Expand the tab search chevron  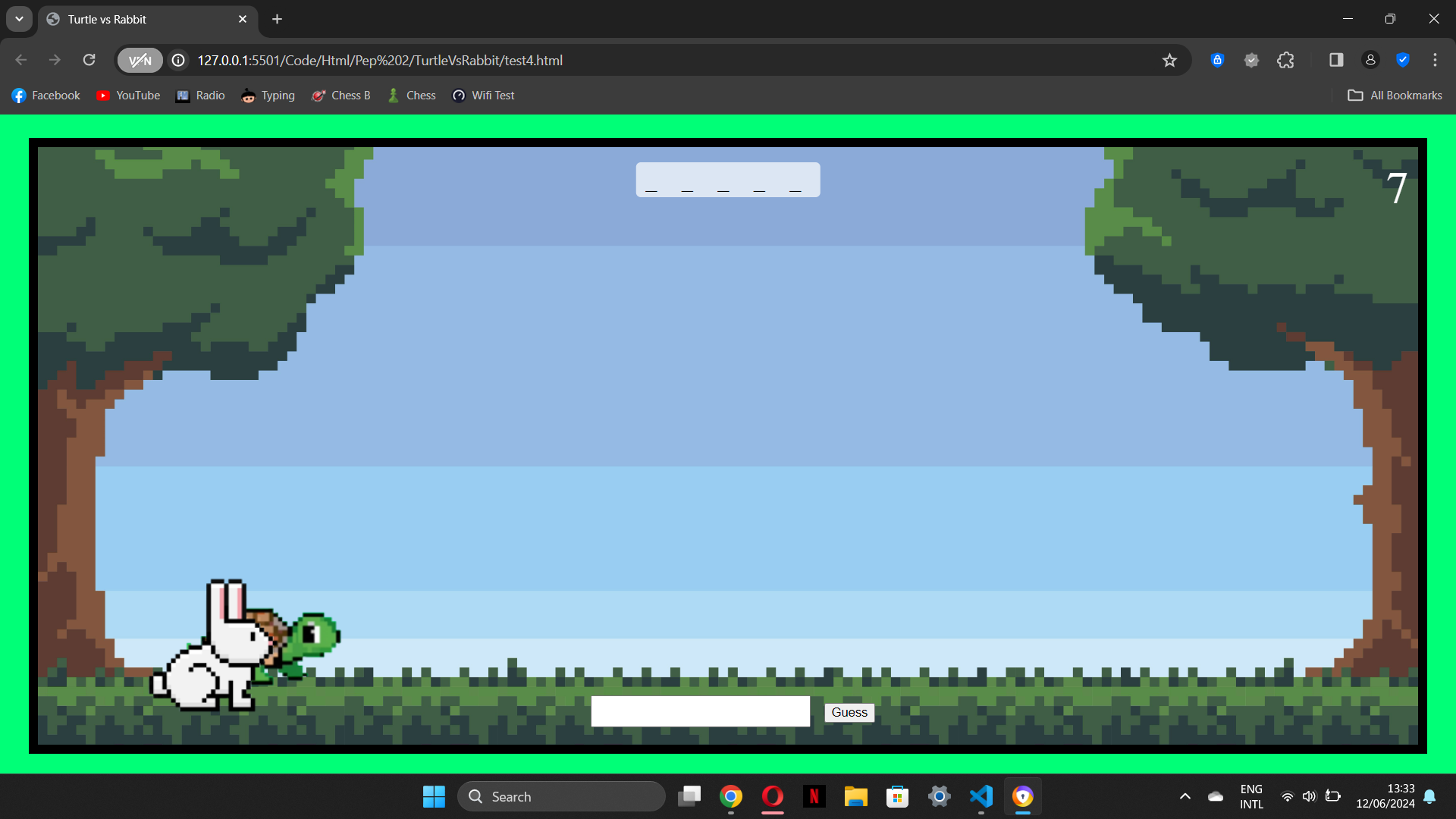[19, 19]
